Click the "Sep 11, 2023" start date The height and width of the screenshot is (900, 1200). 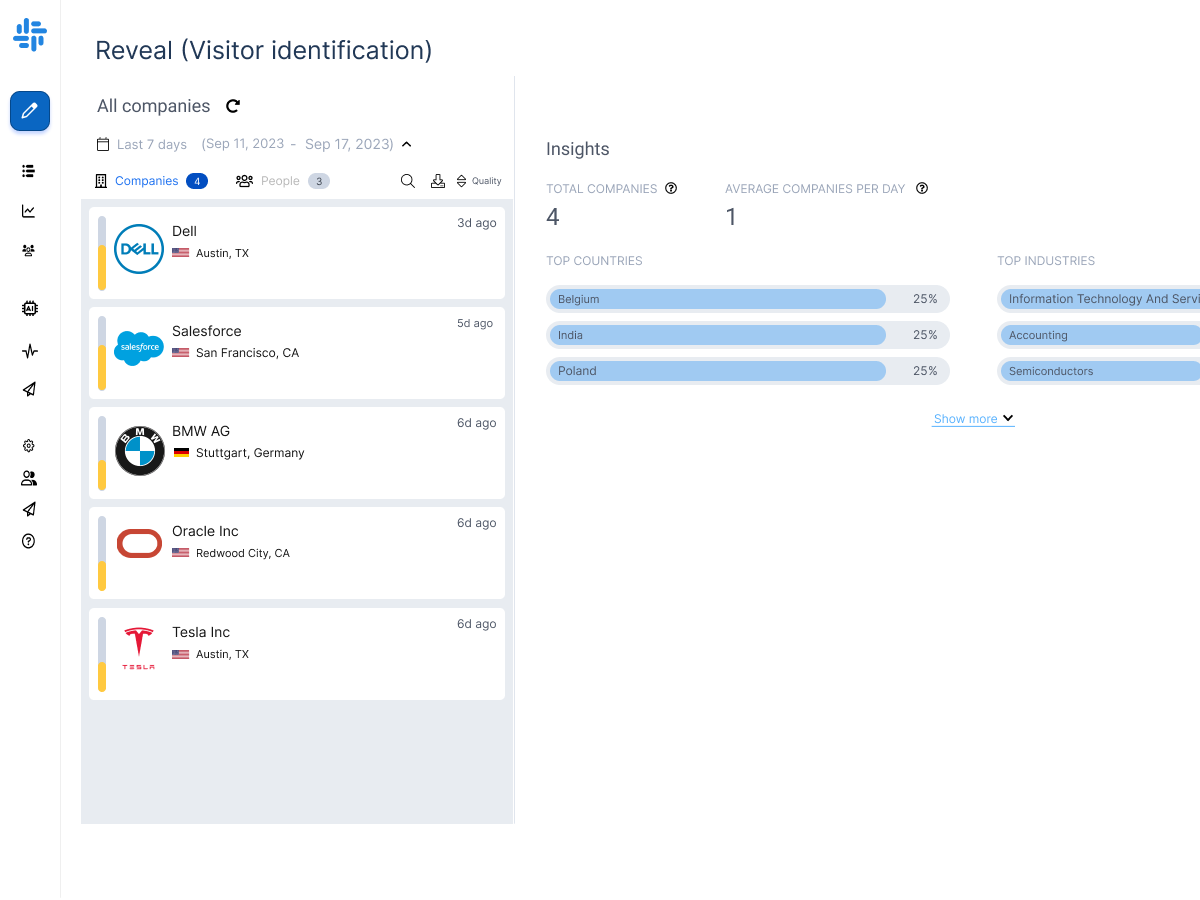tap(246, 144)
